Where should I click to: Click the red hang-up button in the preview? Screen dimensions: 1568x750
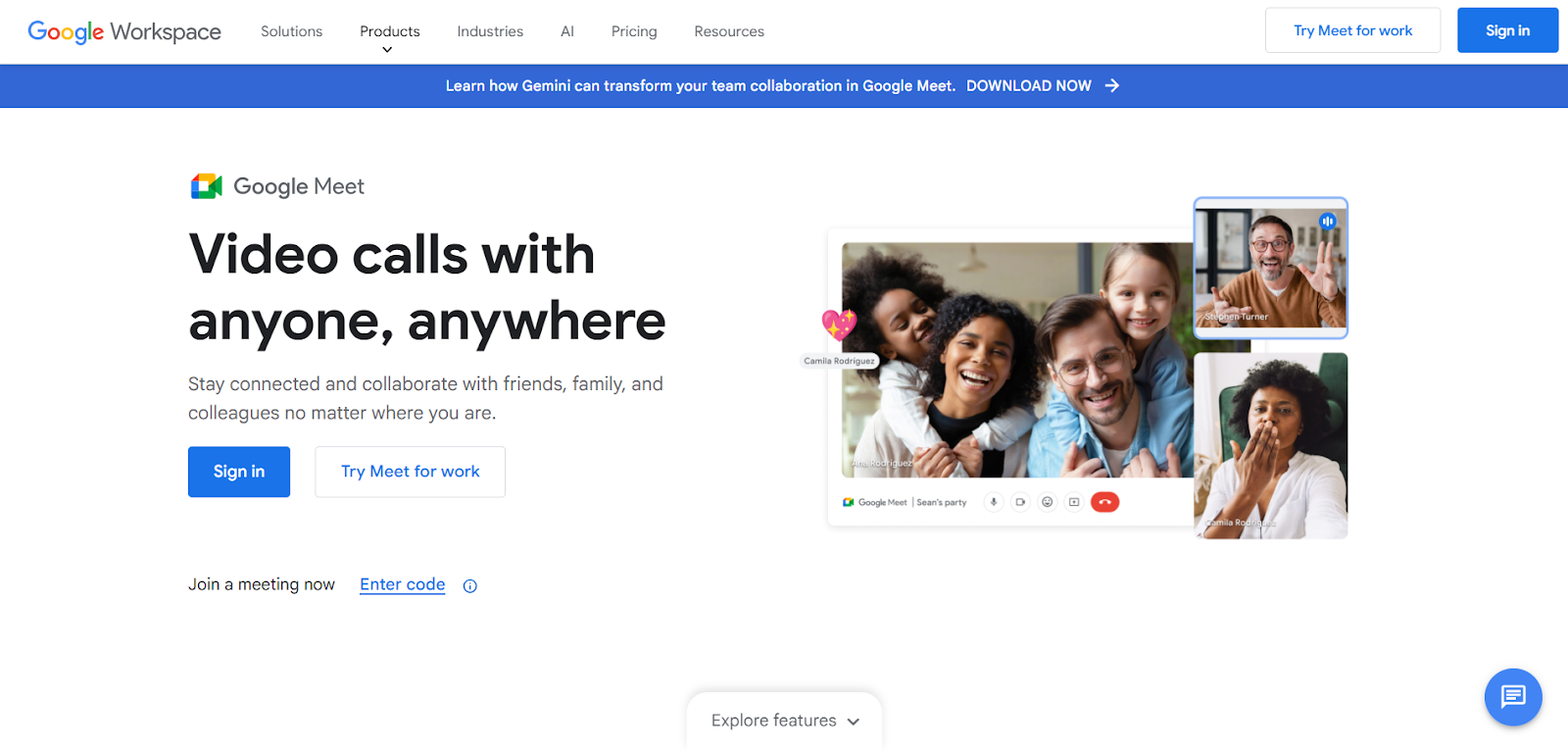pyautogui.click(x=1104, y=502)
